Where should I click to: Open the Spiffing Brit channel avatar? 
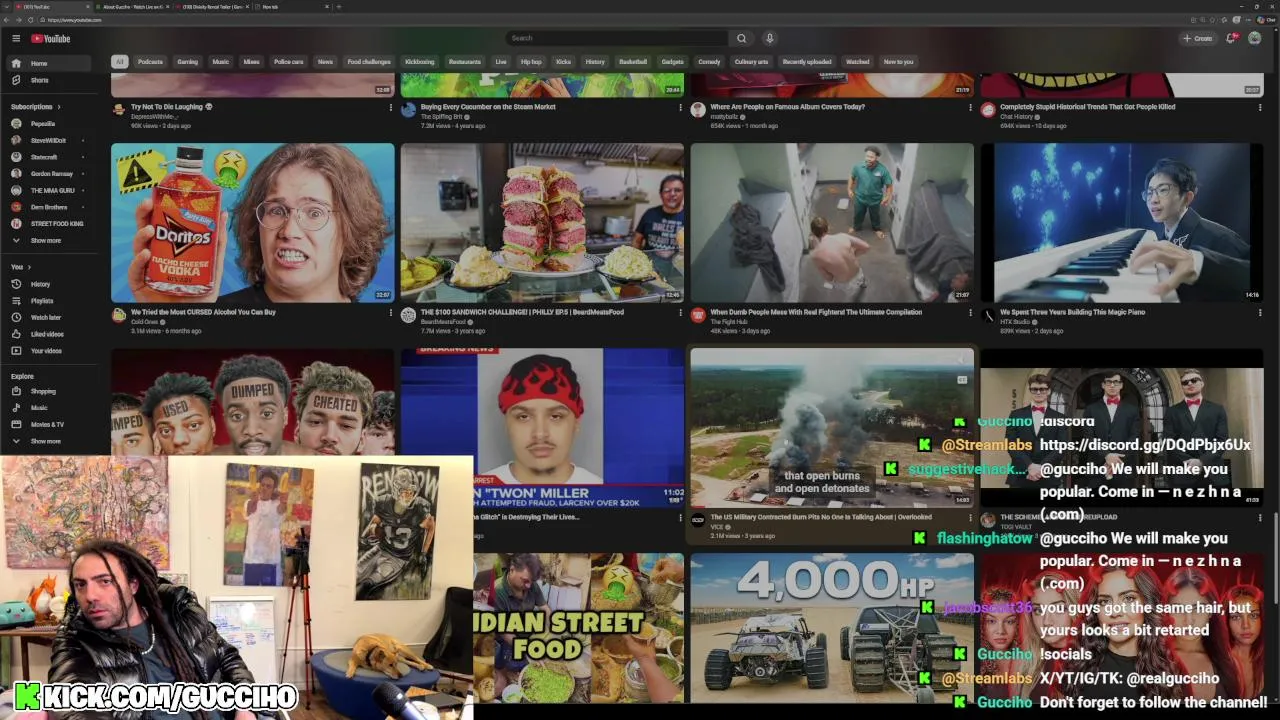[408, 110]
